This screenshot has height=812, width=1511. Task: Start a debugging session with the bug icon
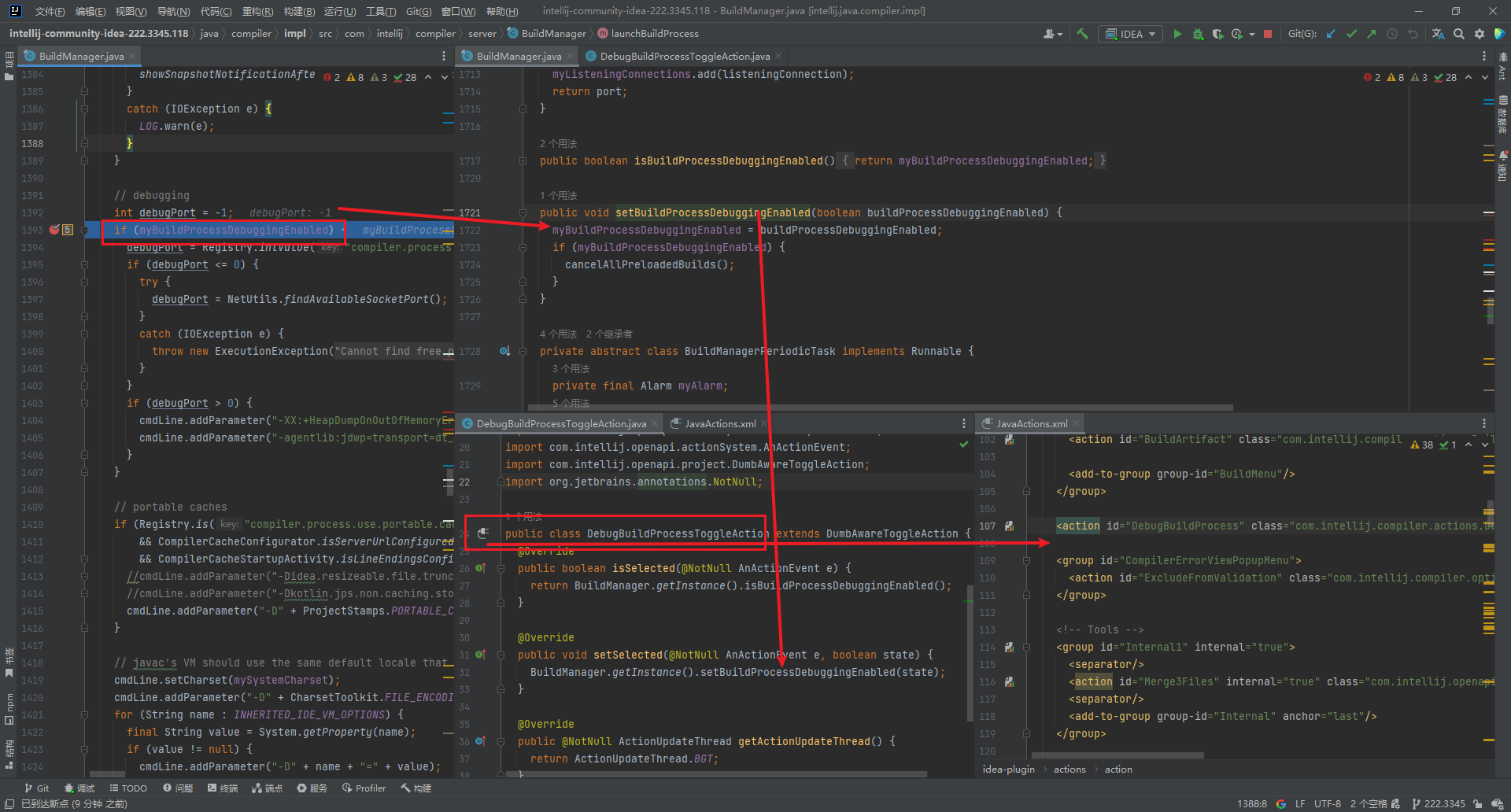pos(1199,34)
